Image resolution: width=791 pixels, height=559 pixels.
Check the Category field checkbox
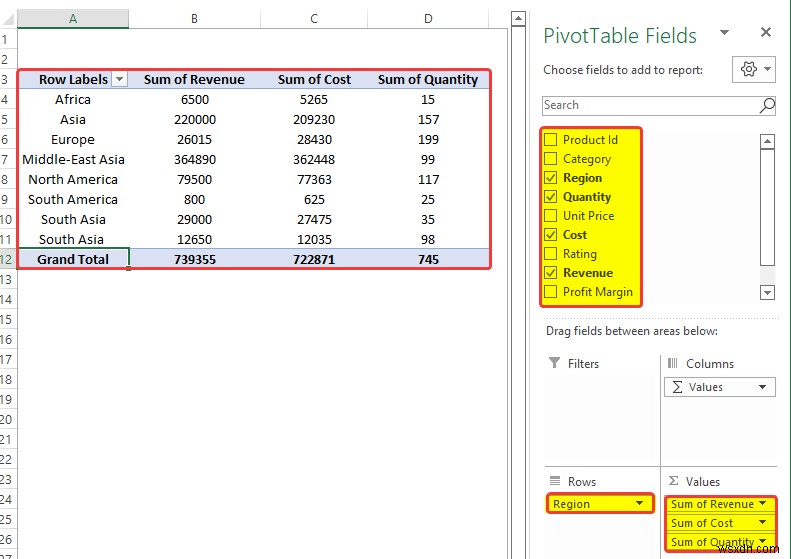click(x=550, y=158)
